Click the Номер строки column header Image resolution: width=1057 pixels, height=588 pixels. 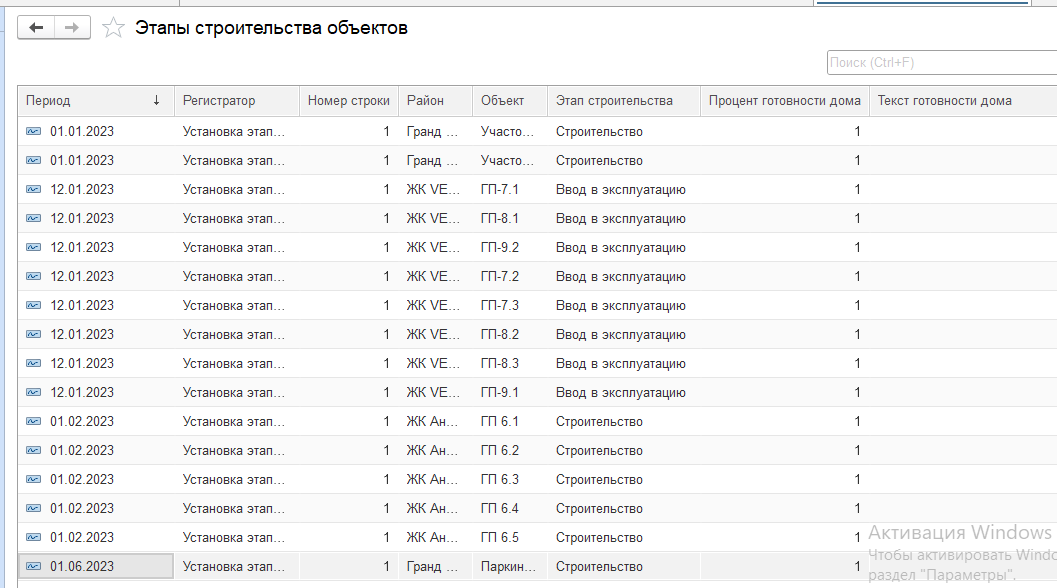(348, 101)
